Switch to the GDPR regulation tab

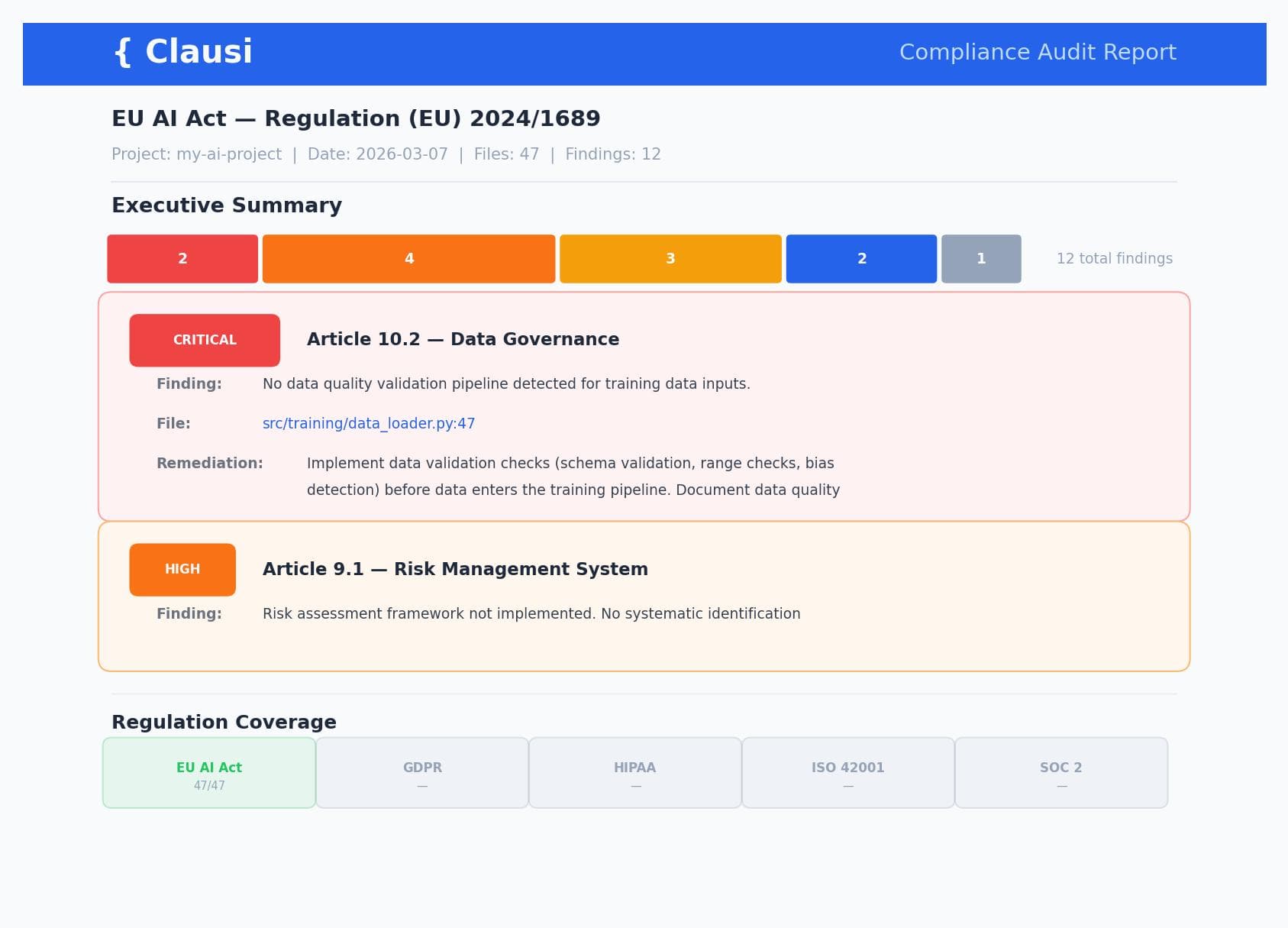[421, 772]
